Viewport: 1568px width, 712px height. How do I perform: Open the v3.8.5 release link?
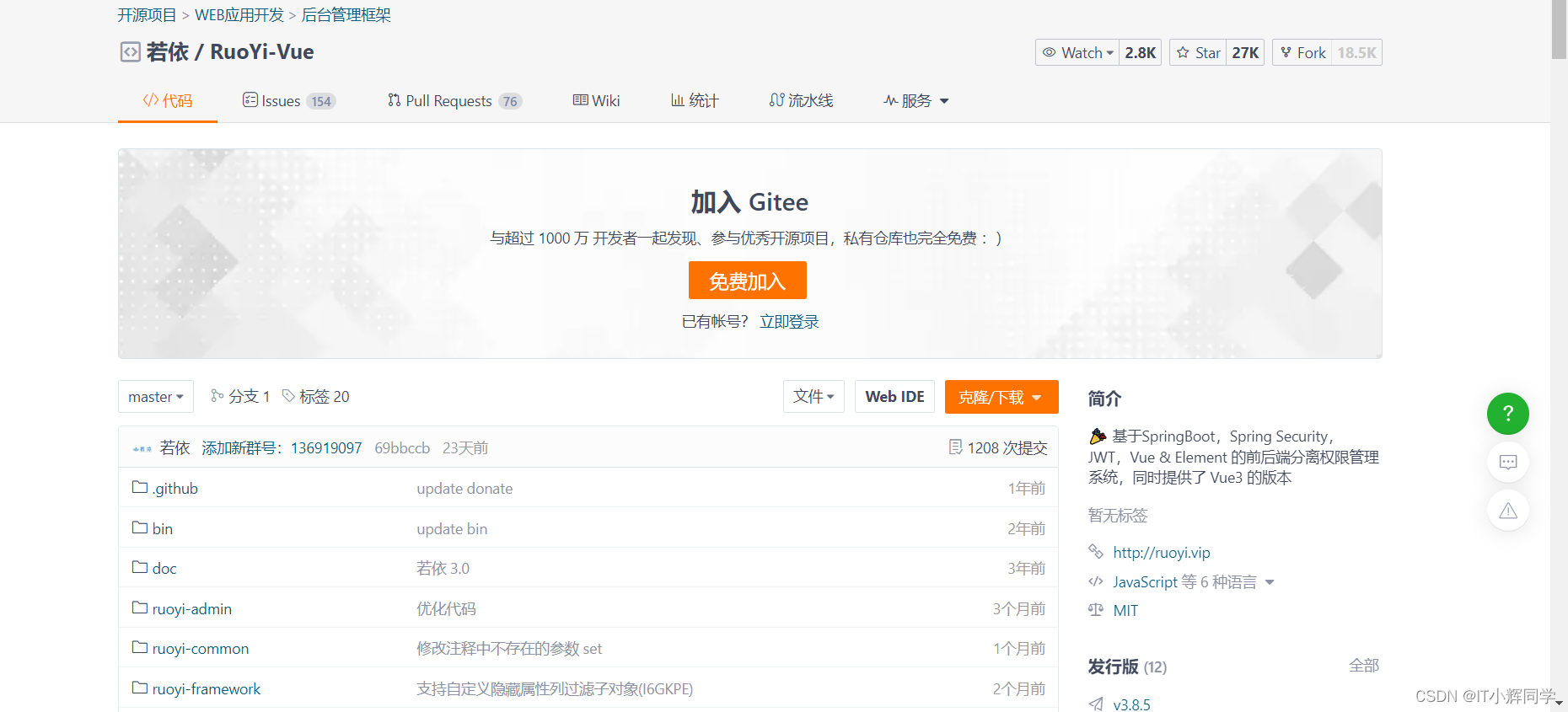(x=1131, y=704)
